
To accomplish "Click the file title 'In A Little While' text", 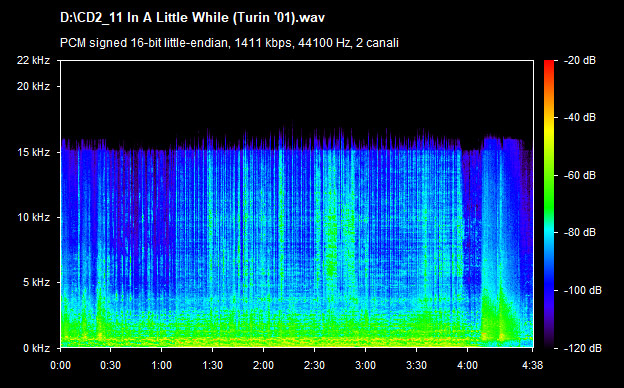I will coord(192,18).
